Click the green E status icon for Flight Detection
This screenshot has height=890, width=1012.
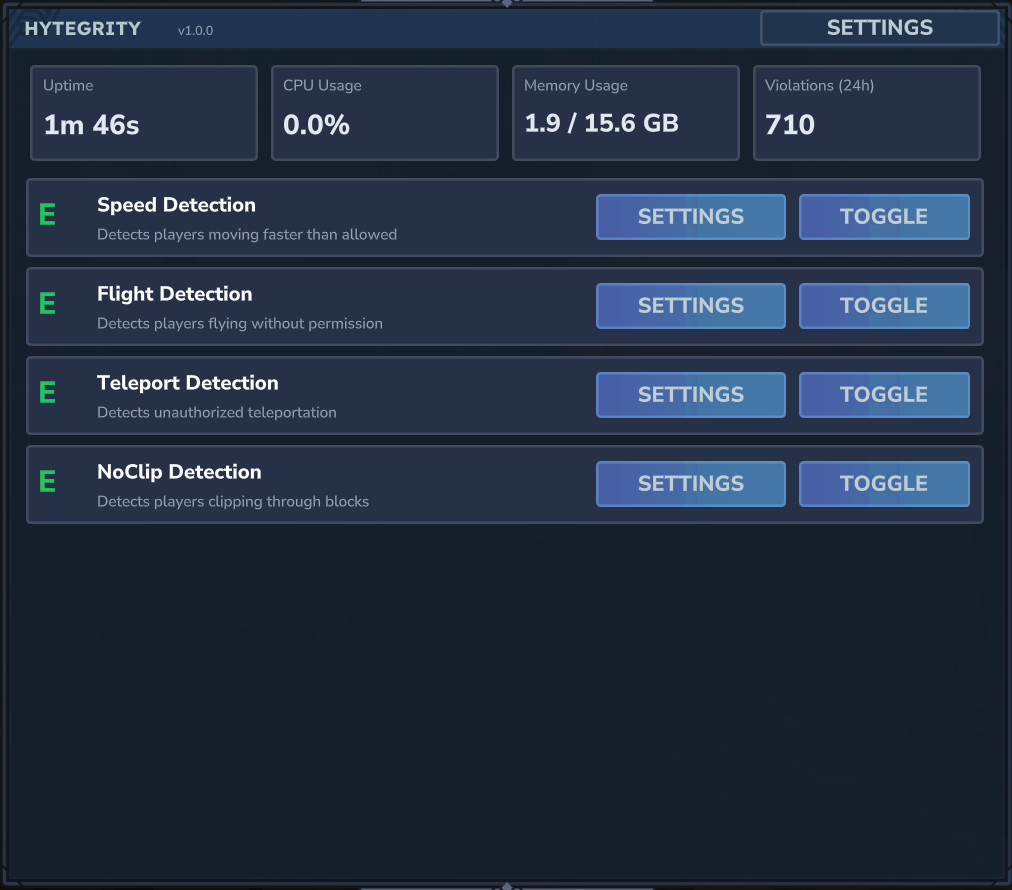point(47,304)
